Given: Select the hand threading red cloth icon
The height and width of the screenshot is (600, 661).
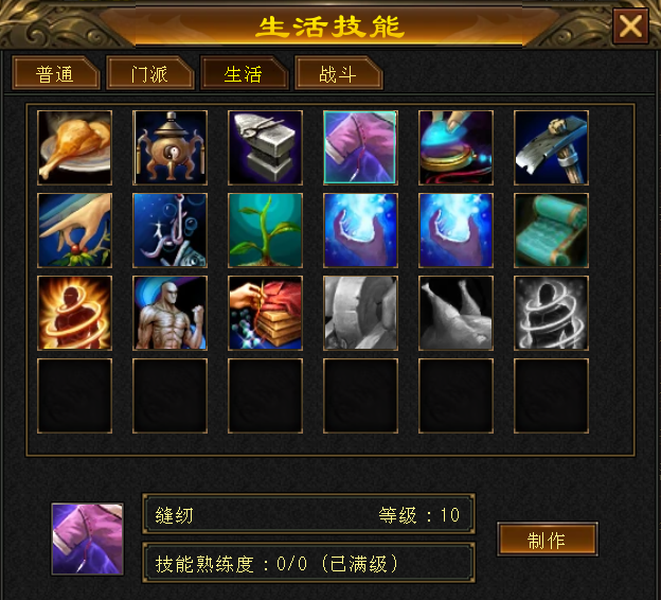Looking at the screenshot, I should (x=265, y=313).
